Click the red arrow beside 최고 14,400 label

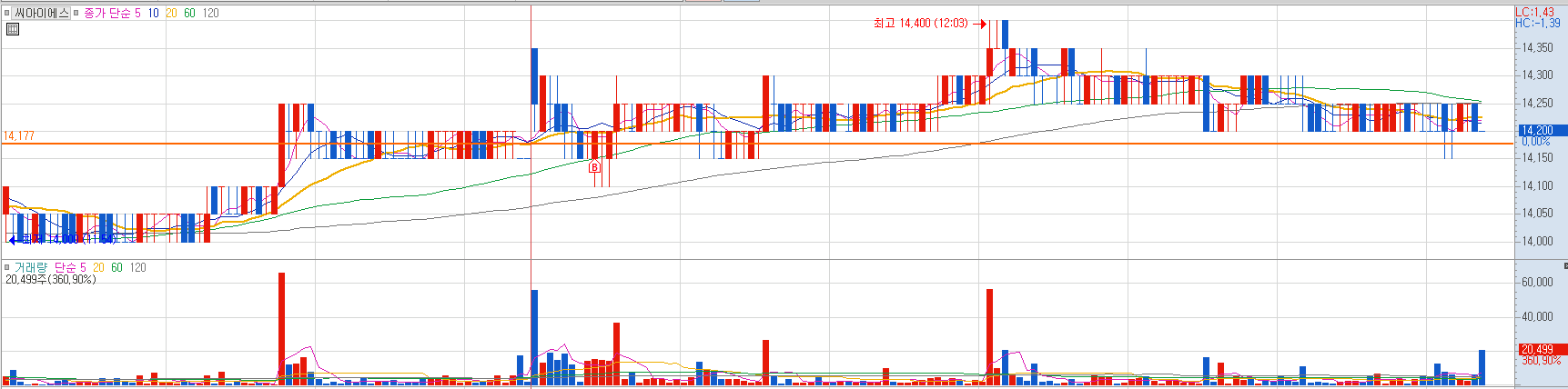coord(979,24)
